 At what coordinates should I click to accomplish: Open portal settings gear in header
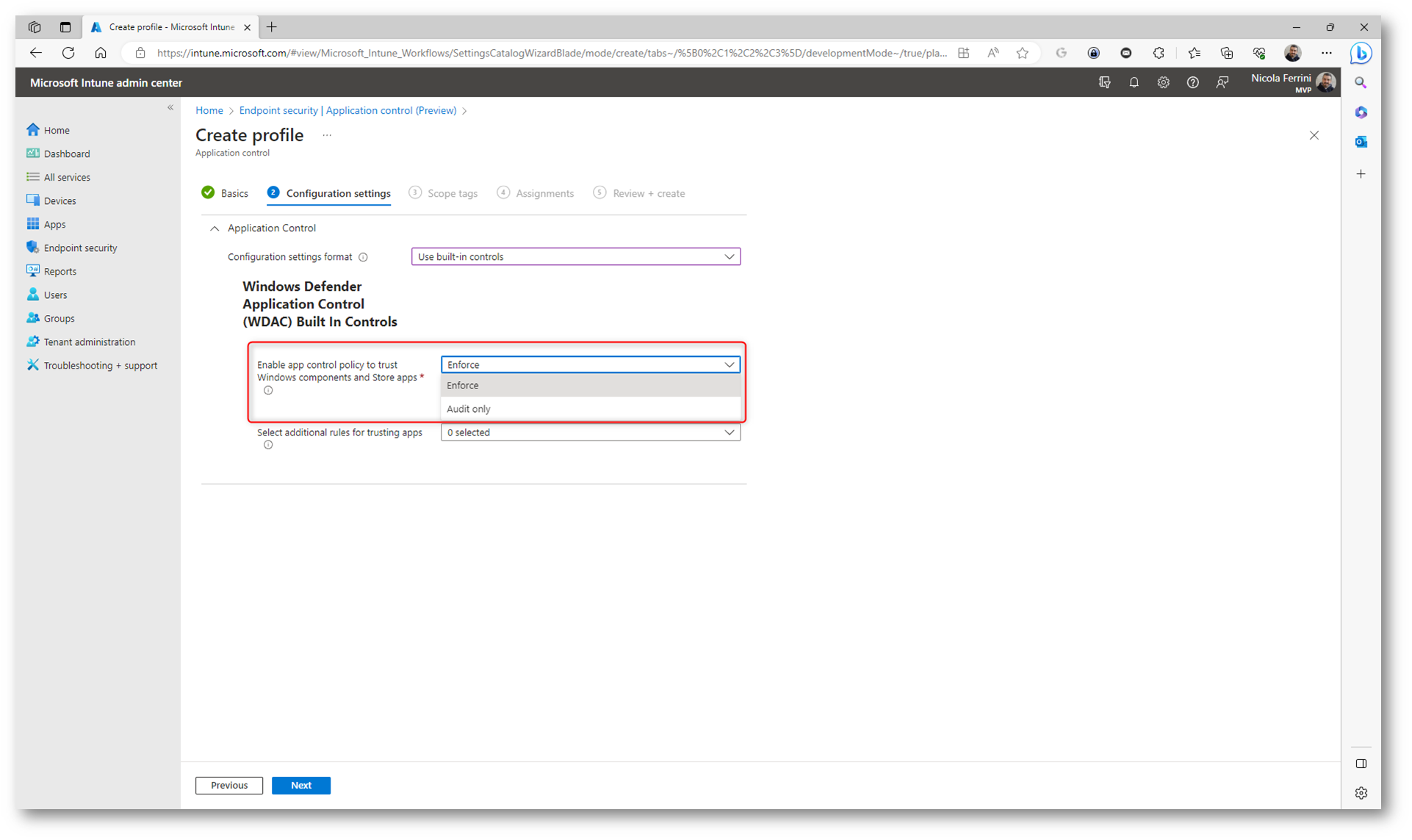[x=1163, y=82]
